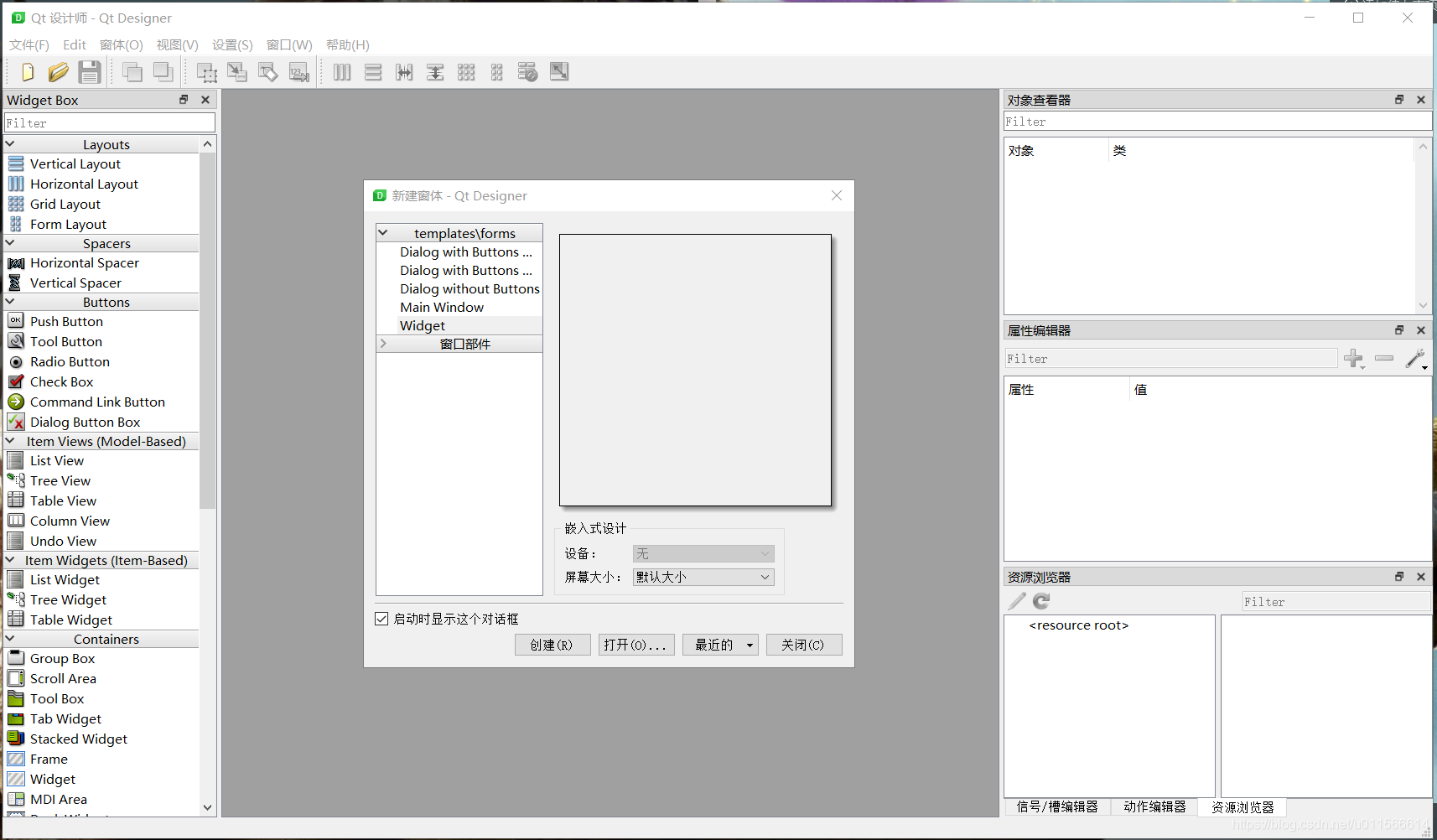Open the 视图(V) menu
Viewport: 1437px width, 840px height.
178,45
